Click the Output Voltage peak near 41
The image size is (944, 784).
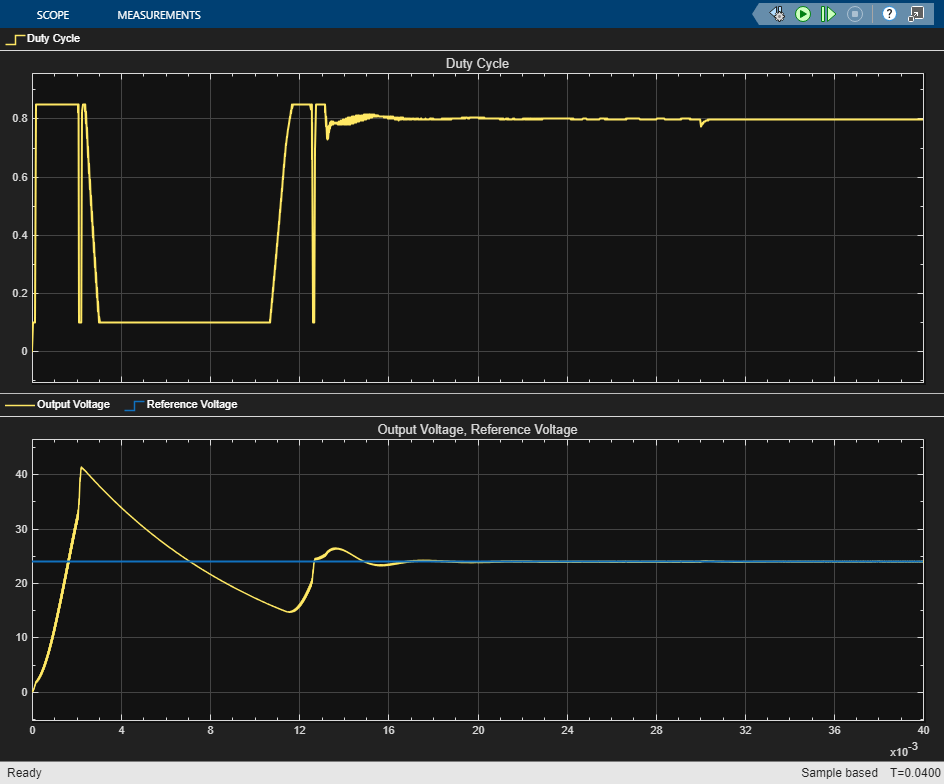click(82, 468)
